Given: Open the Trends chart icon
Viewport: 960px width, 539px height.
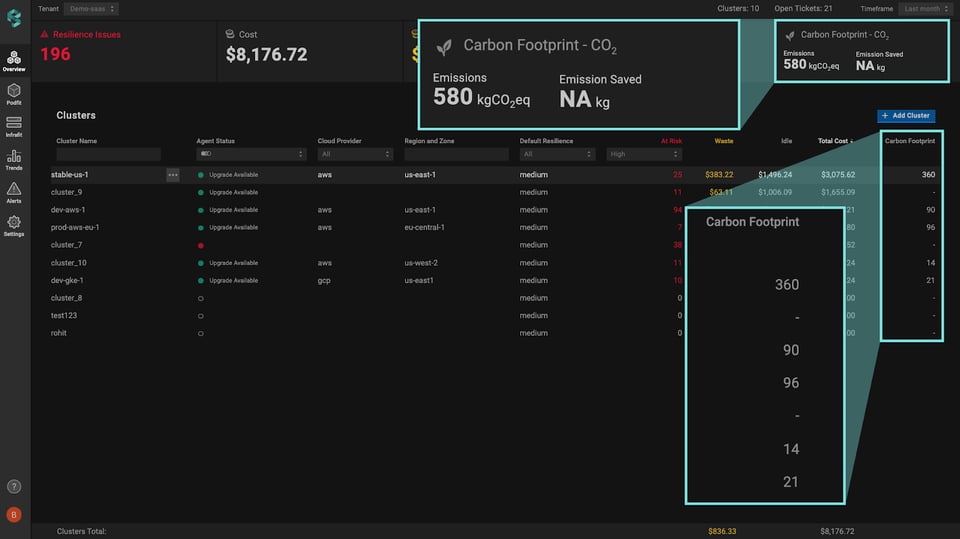Looking at the screenshot, I should pyautogui.click(x=13, y=160).
